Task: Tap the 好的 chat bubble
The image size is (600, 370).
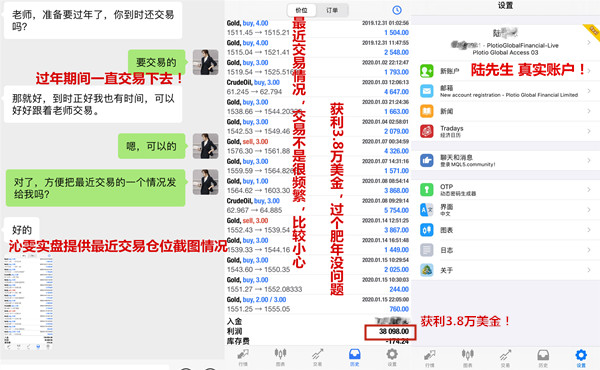Action: [22, 230]
